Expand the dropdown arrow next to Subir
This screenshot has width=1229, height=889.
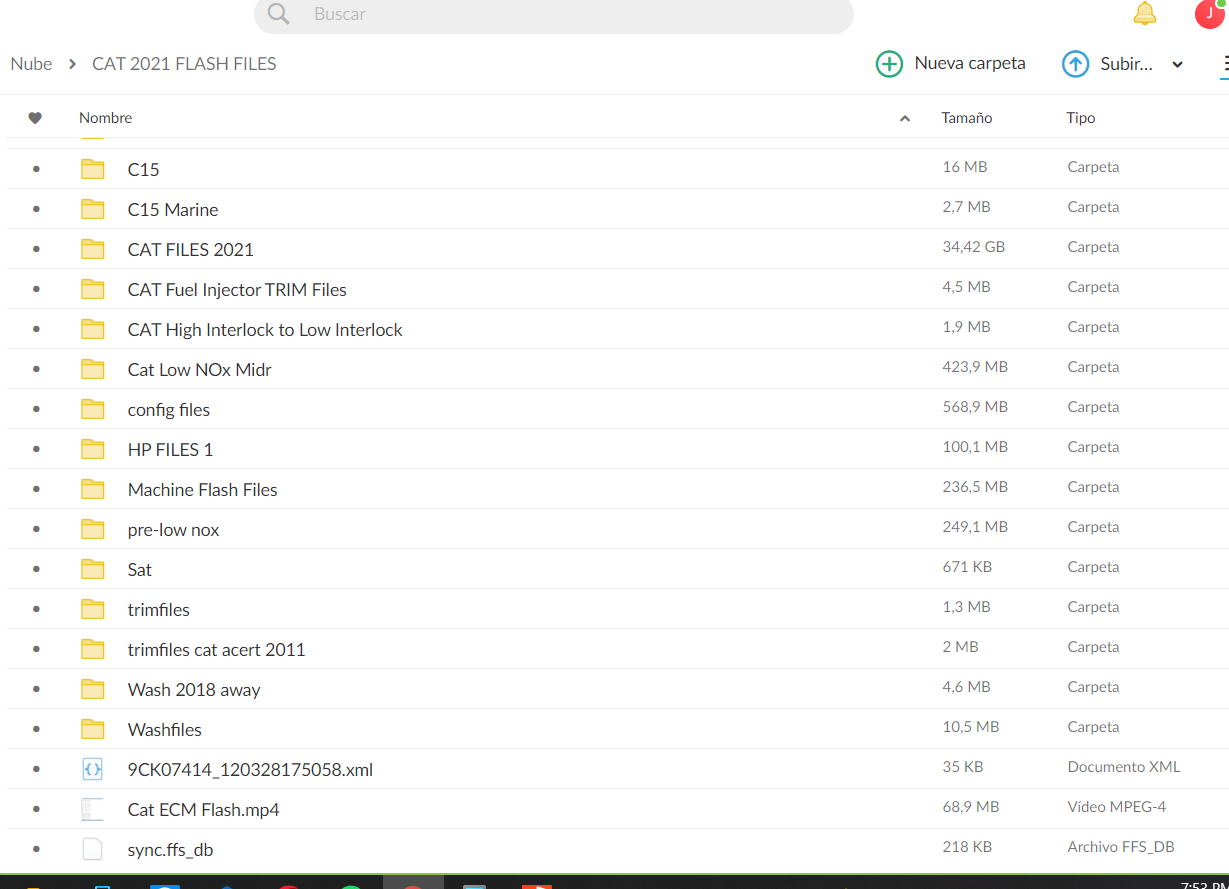coord(1177,65)
